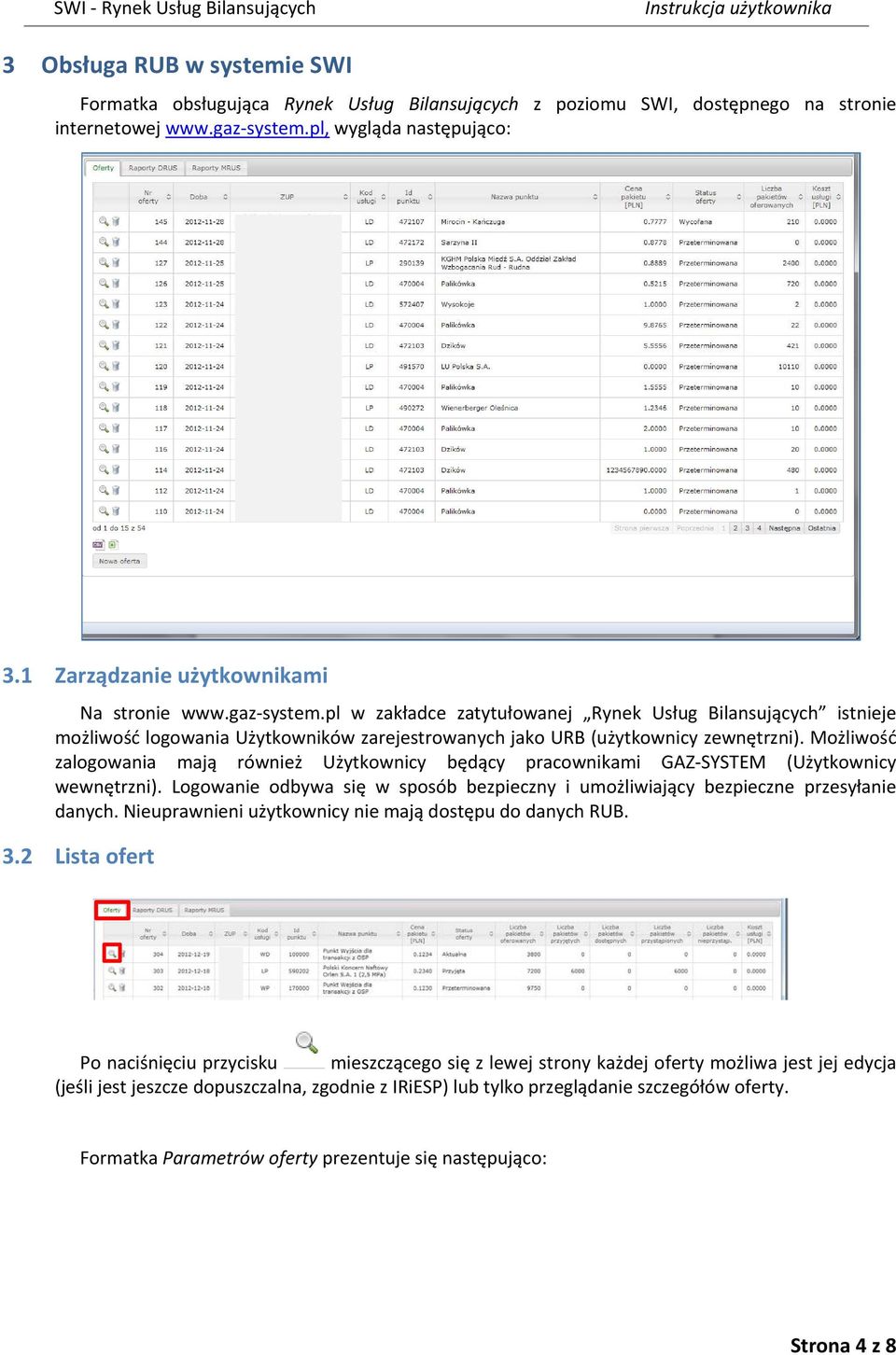Click magnifier for offer 304 in lower table

click(x=111, y=954)
